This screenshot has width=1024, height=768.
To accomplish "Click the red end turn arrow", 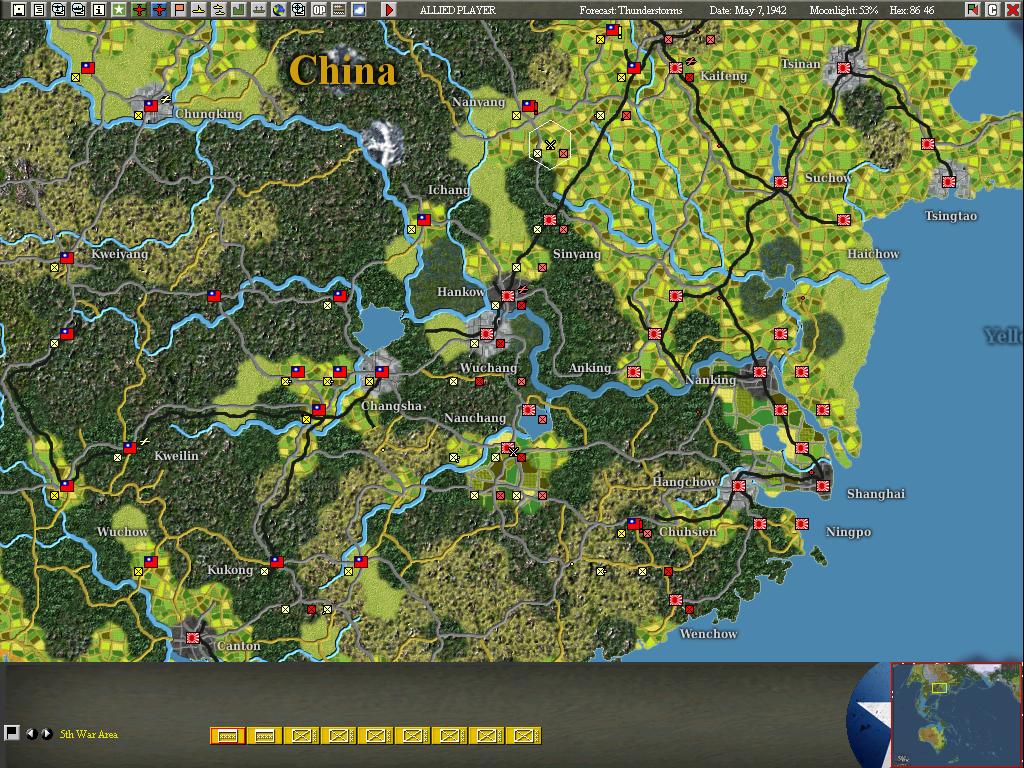I will coord(389,10).
